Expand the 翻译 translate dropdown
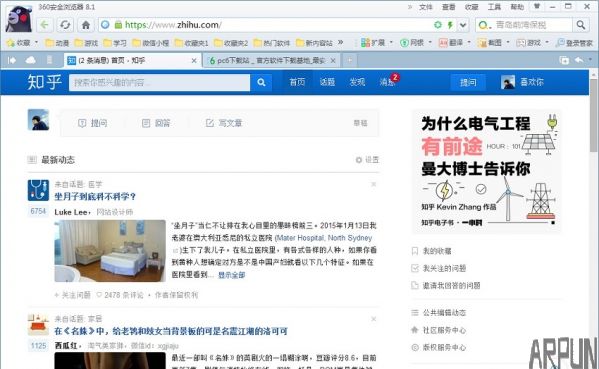Screen dimensions: 599x369 [x=469, y=42]
